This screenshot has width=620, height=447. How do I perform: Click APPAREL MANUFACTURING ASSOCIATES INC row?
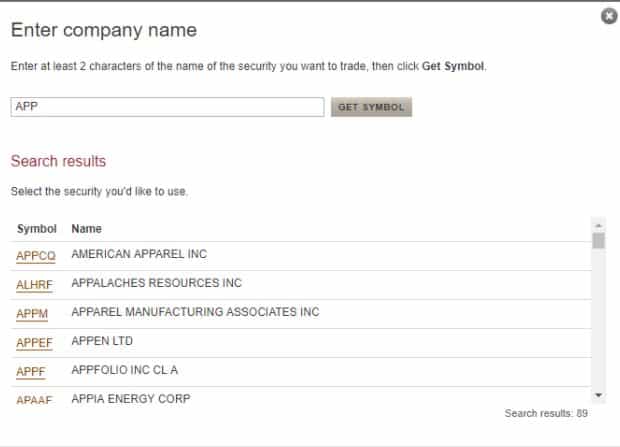tap(301, 314)
